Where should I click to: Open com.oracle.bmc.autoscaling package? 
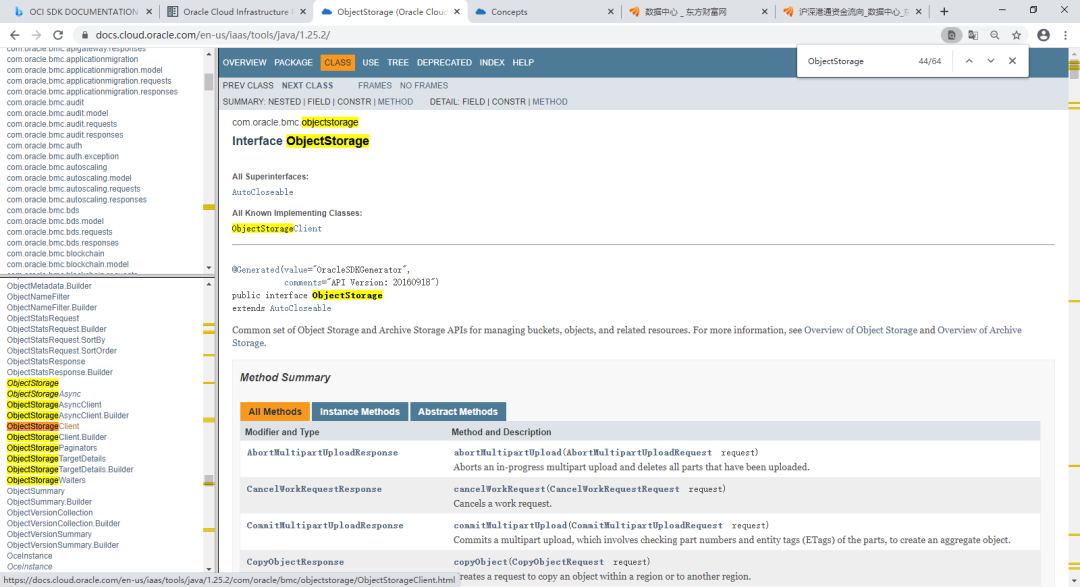57,167
